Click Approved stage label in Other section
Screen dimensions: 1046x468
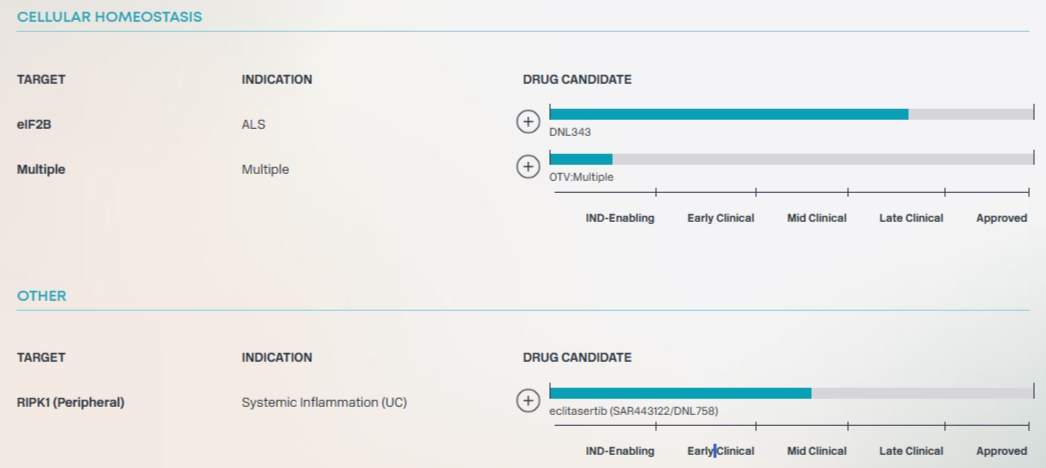point(1001,451)
